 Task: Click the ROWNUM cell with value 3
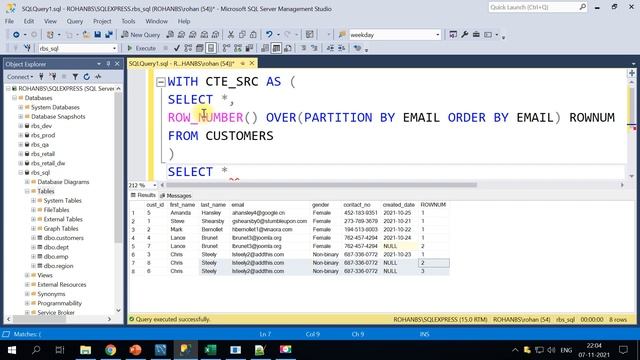click(x=434, y=271)
